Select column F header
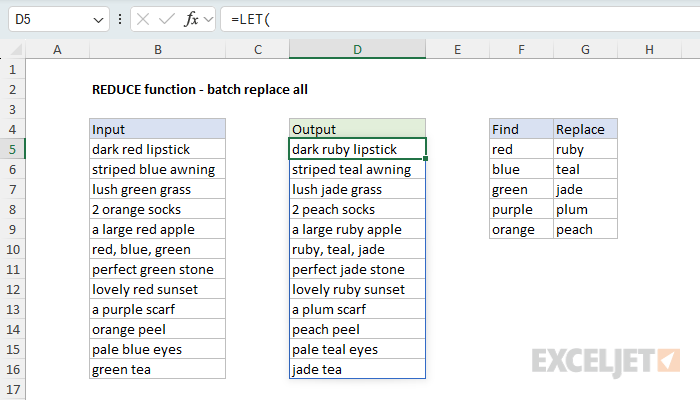This screenshot has height=400, width=700. click(521, 50)
